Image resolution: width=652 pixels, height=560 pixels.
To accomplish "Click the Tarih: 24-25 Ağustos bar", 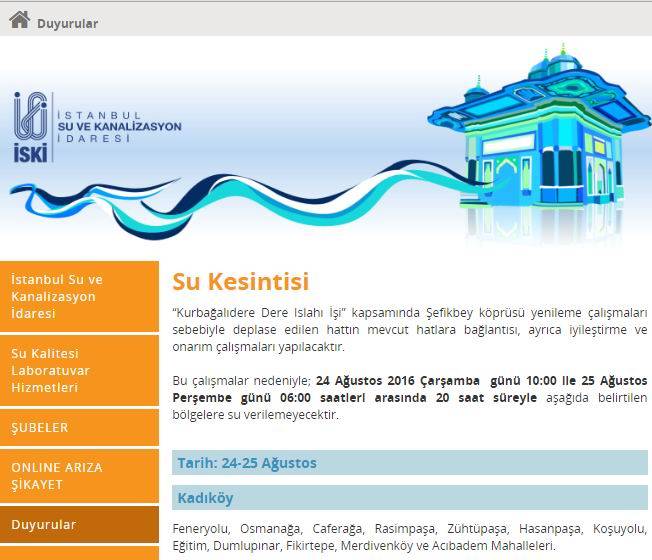I will pos(410,463).
